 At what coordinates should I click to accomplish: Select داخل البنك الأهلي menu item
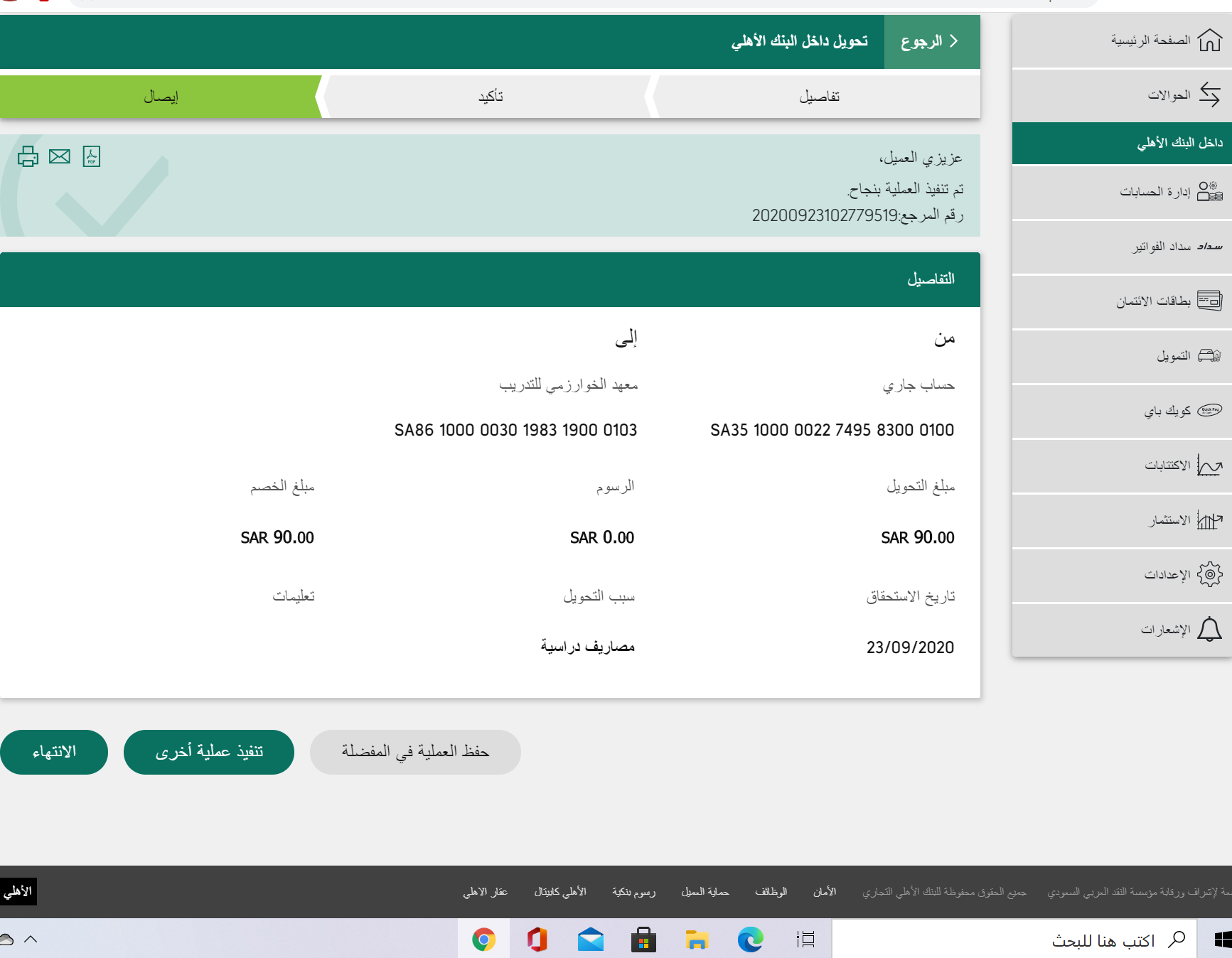1179,143
